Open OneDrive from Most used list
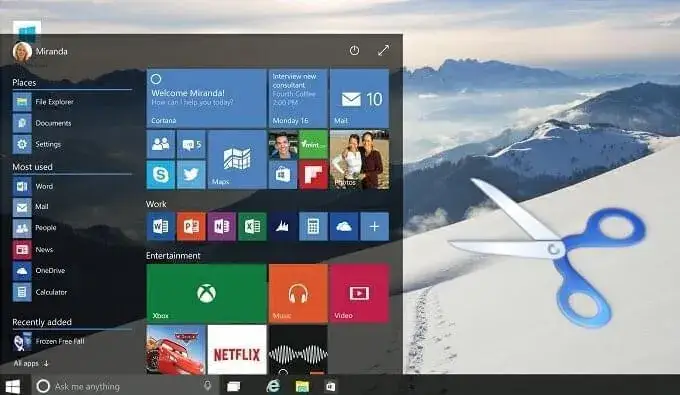The width and height of the screenshot is (680, 395). pyautogui.click(x=39, y=271)
